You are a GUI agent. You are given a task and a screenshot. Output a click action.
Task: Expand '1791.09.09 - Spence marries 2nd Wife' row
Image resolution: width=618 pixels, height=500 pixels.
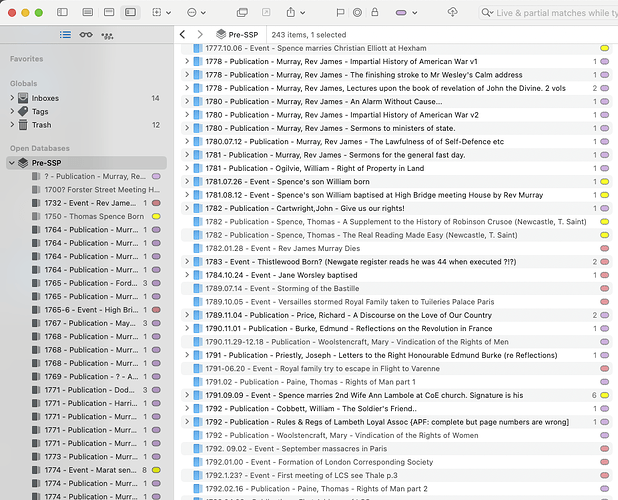click(x=187, y=395)
